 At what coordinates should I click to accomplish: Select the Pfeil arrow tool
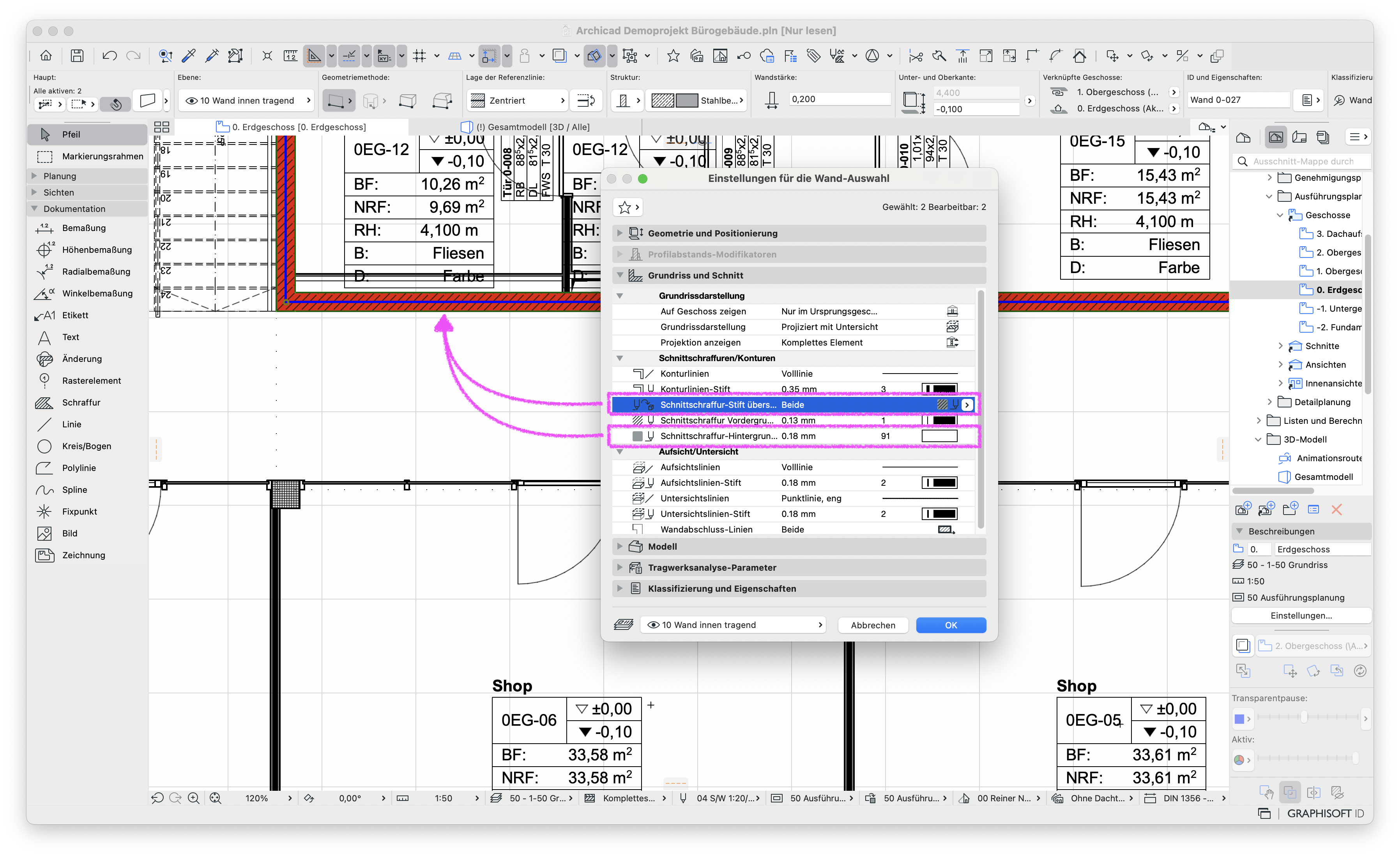(x=88, y=135)
